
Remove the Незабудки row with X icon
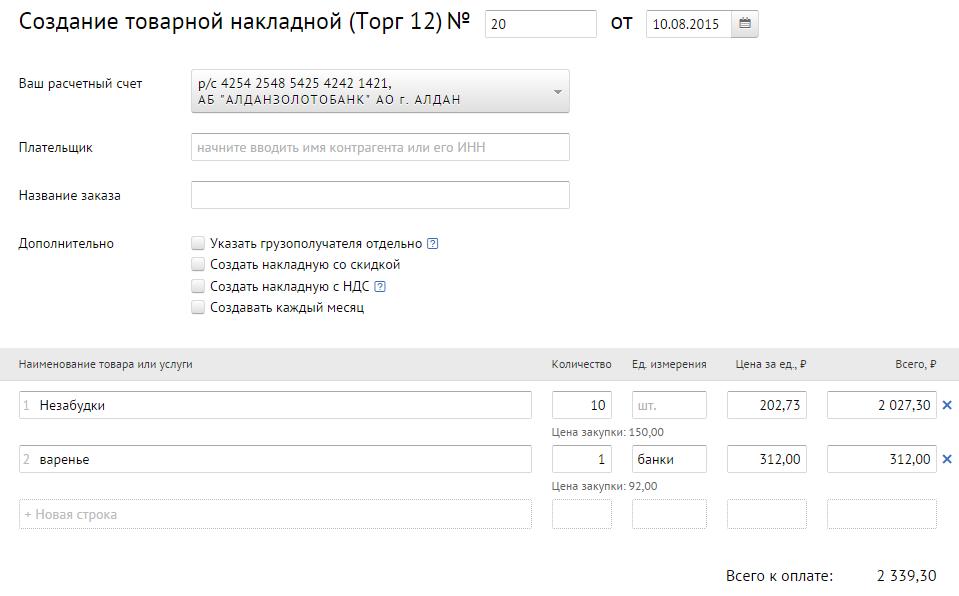point(947,405)
